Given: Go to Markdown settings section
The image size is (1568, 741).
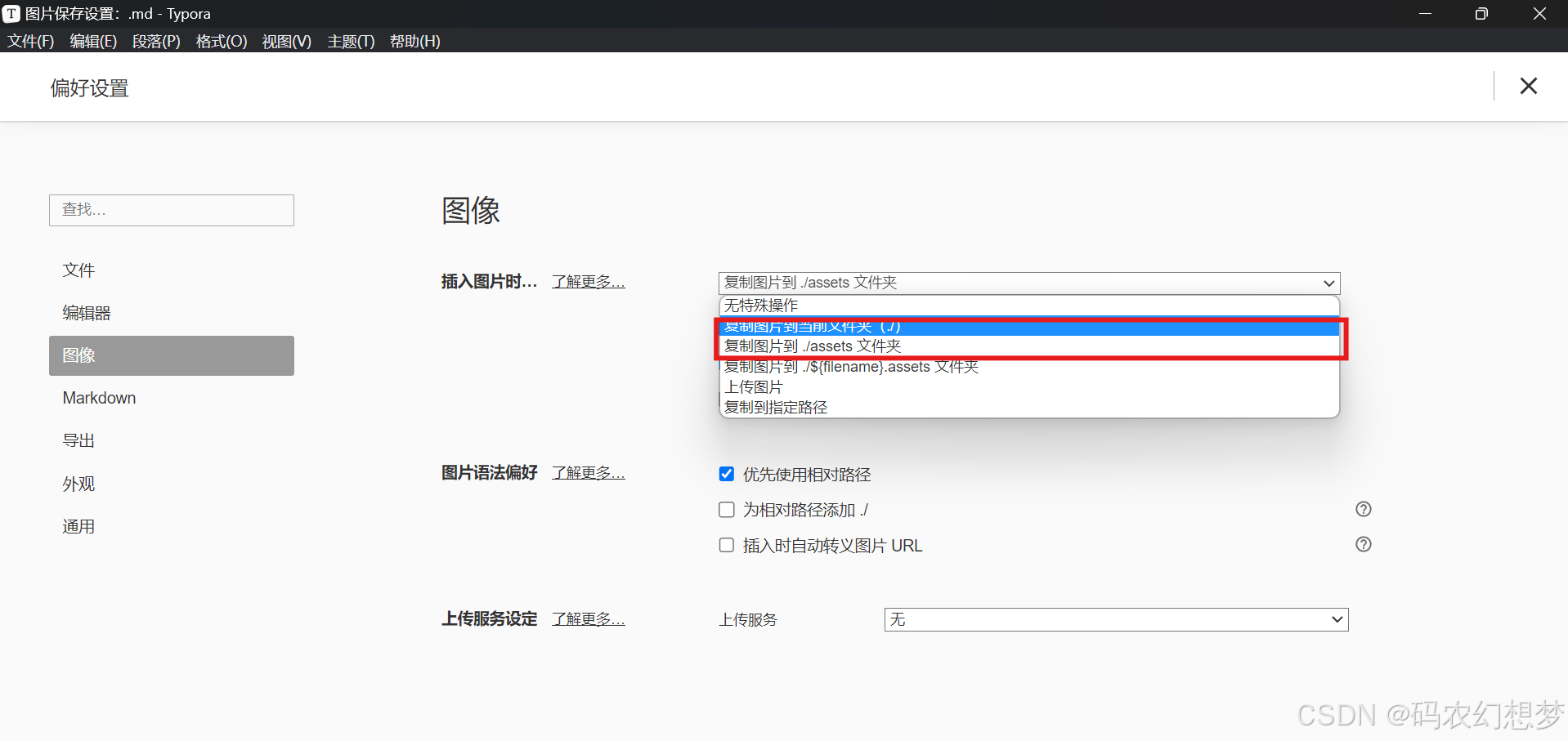Looking at the screenshot, I should tap(172, 398).
